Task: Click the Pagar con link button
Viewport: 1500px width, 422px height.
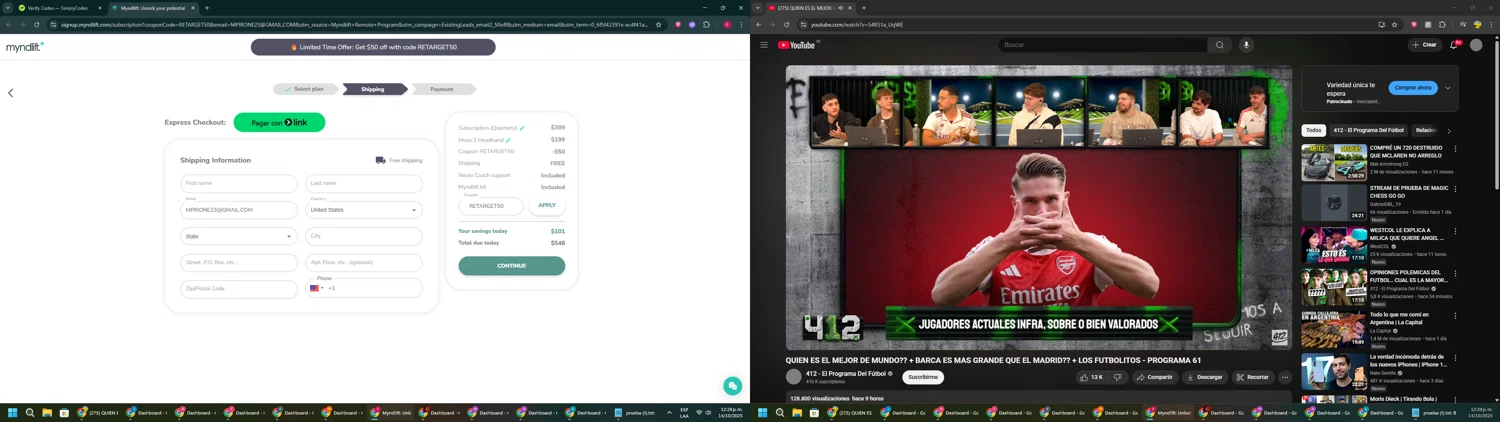Action: [x=279, y=122]
